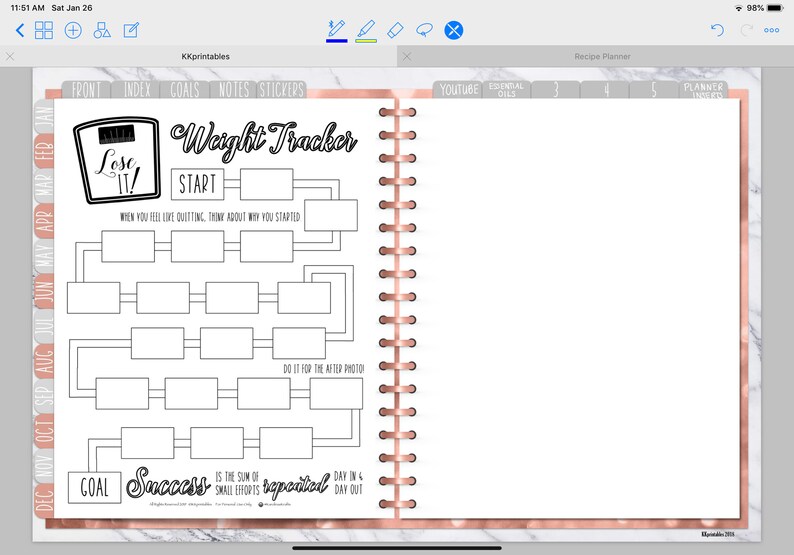Screen dimensions: 794x555
Task: Undo the last action
Action: (x=717, y=30)
